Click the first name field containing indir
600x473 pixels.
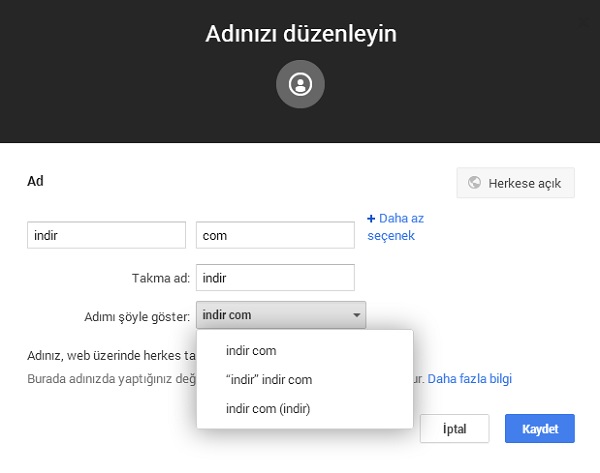pyautogui.click(x=106, y=235)
